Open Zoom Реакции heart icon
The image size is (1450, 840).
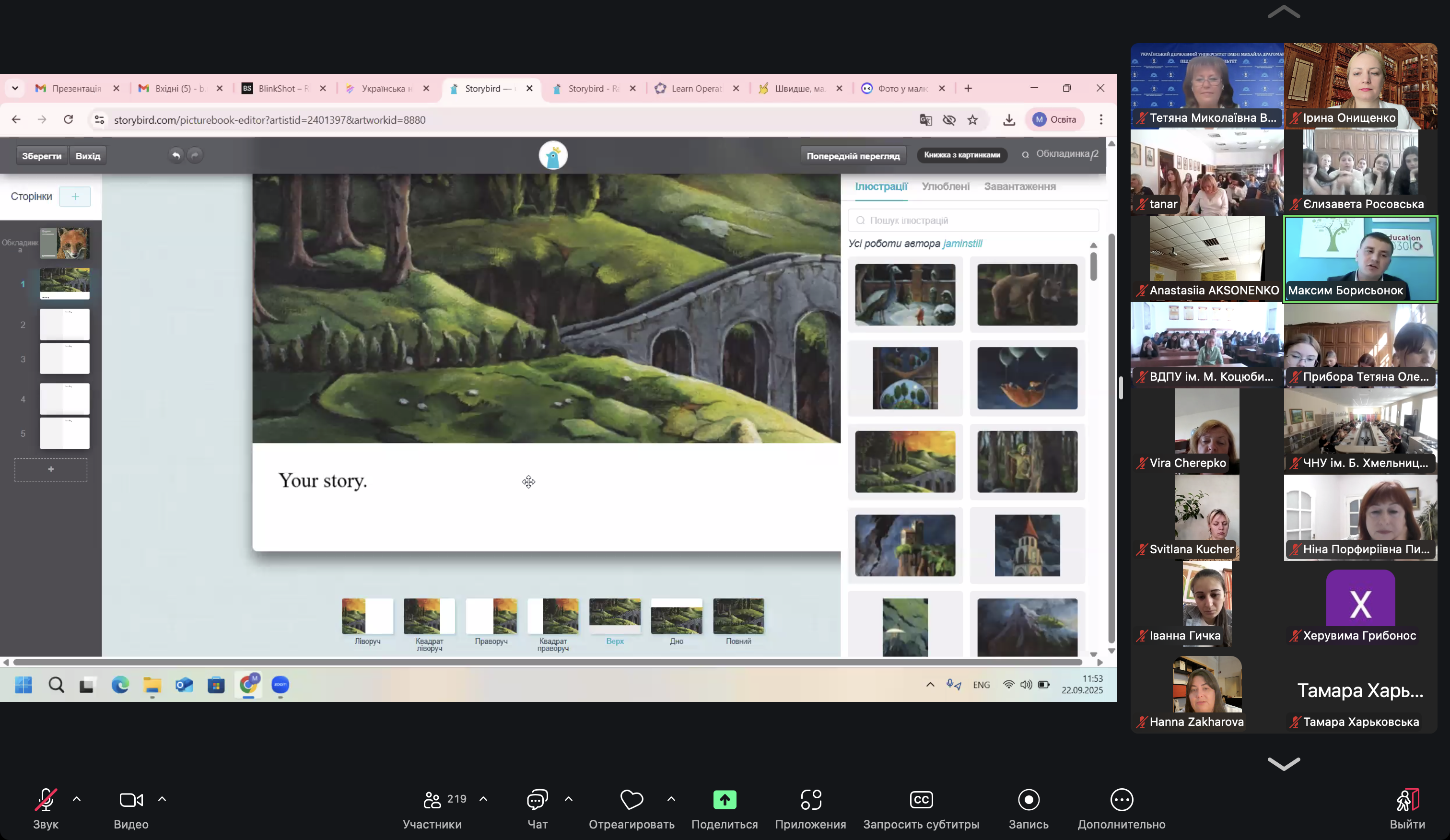(631, 800)
